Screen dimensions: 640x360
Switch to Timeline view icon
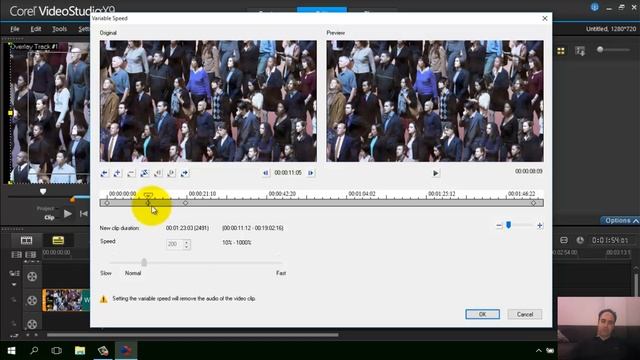[x=58, y=240]
